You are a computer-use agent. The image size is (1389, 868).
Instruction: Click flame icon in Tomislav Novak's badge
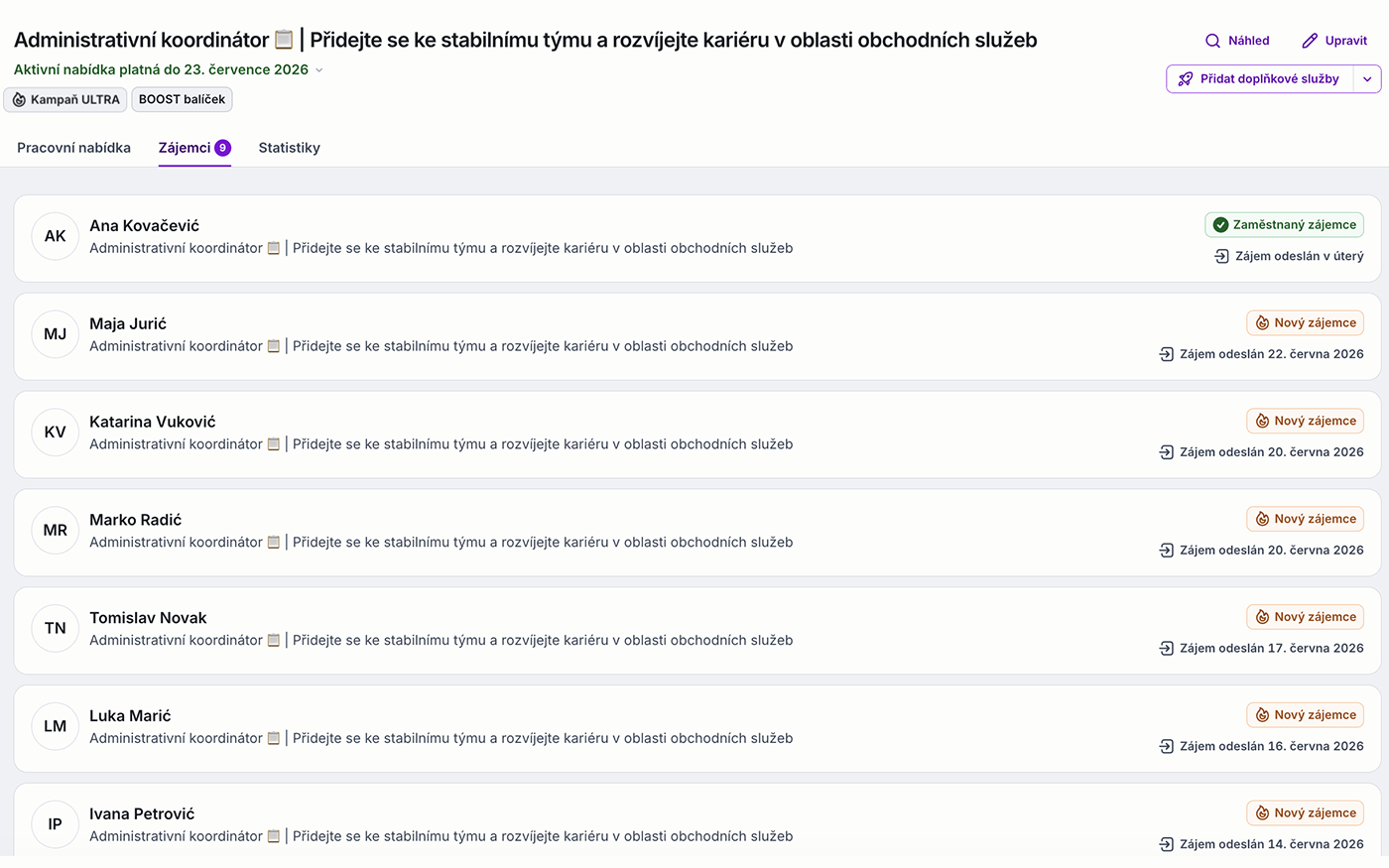[1263, 618]
